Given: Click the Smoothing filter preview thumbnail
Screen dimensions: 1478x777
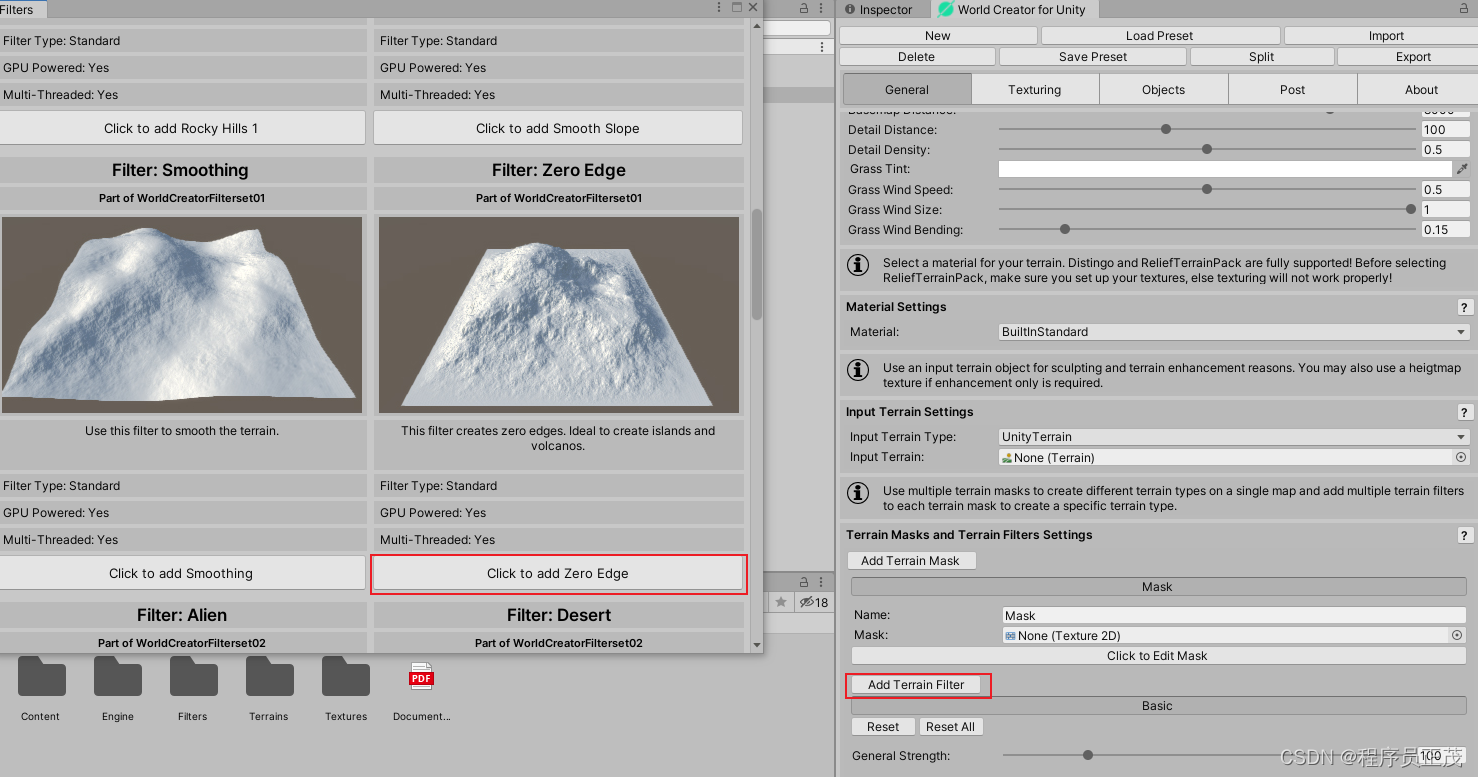Looking at the screenshot, I should [x=182, y=314].
